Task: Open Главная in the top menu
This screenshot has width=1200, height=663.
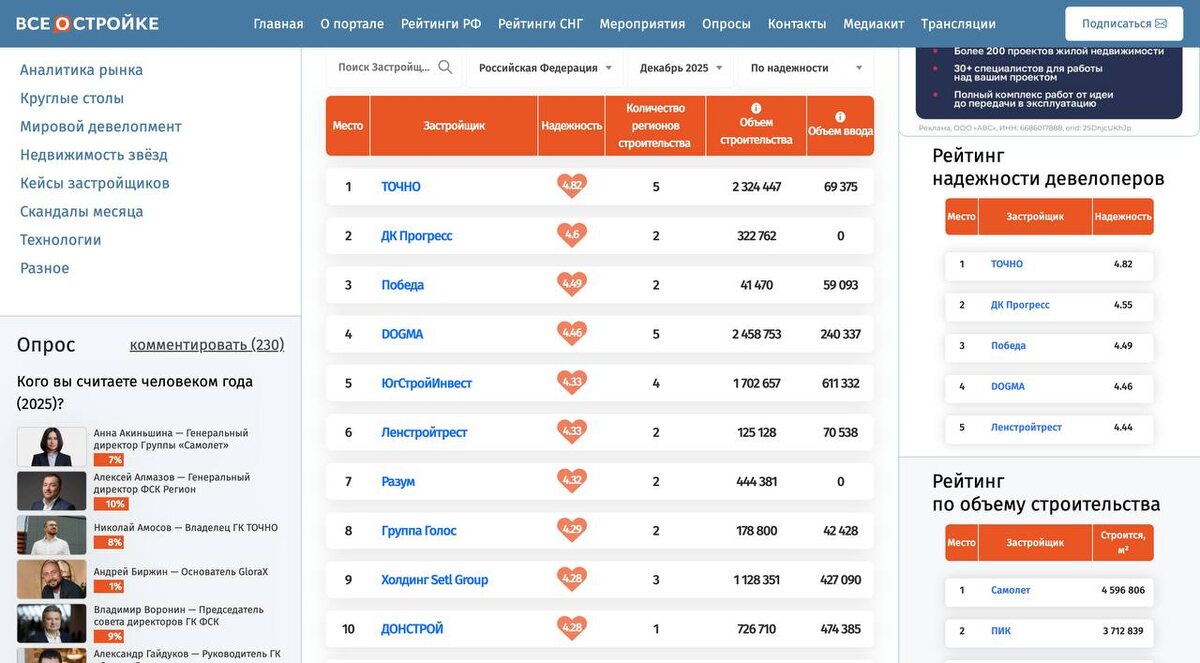Action: [x=278, y=24]
